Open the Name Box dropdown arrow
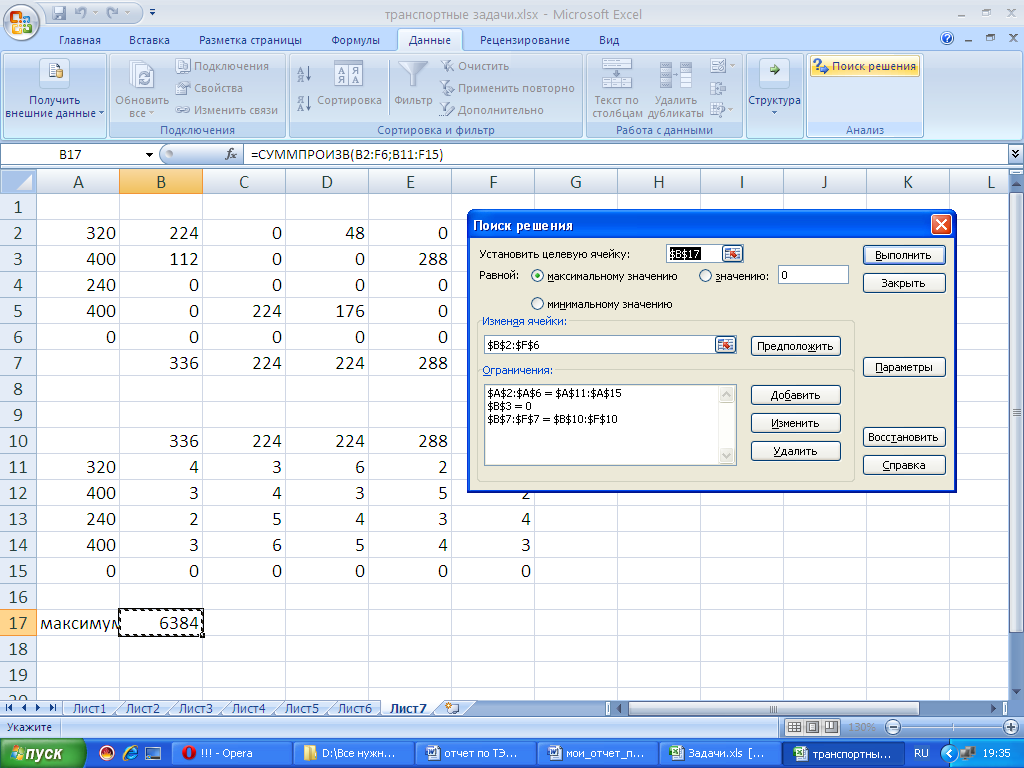The height and width of the screenshot is (768, 1024). tap(149, 155)
